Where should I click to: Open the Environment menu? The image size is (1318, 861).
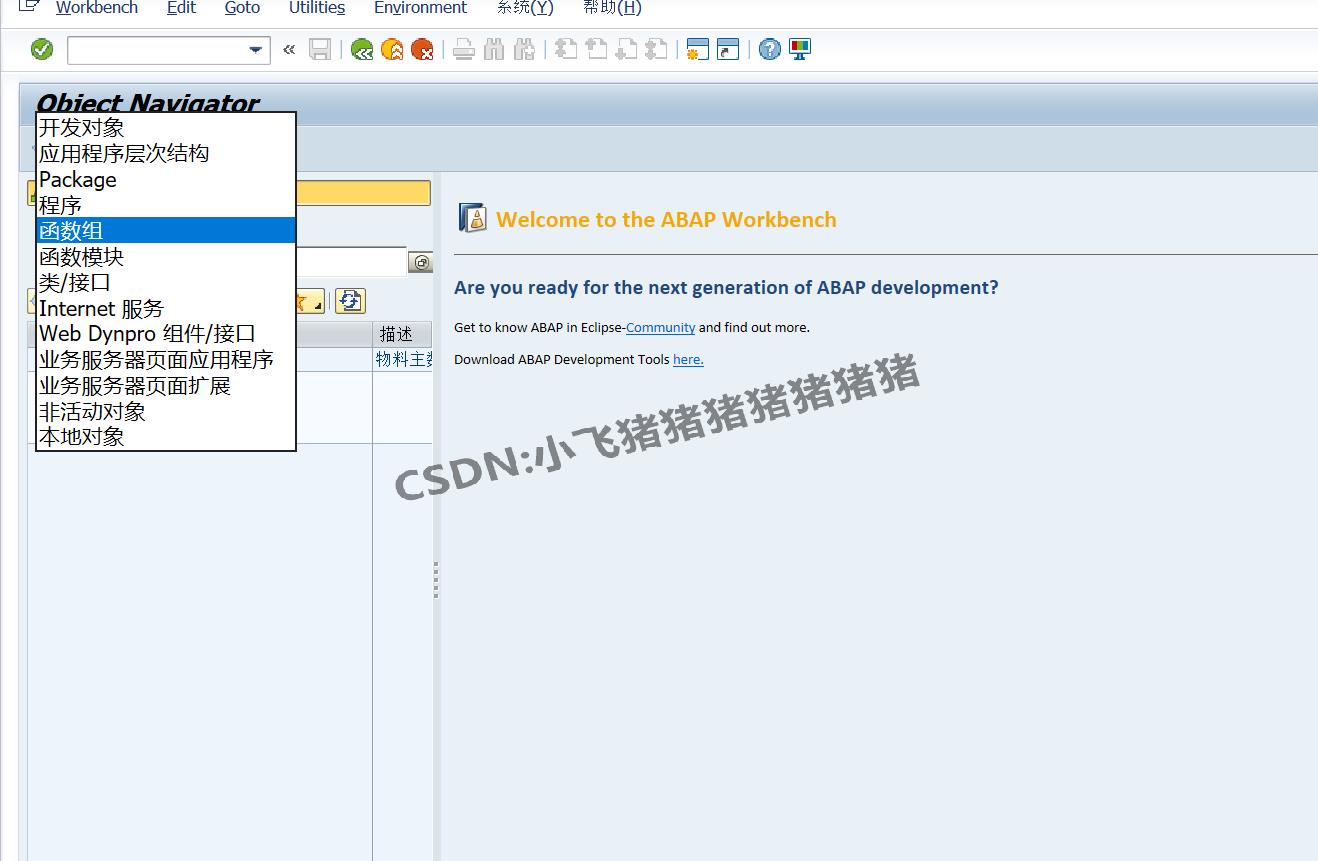pyautogui.click(x=420, y=8)
